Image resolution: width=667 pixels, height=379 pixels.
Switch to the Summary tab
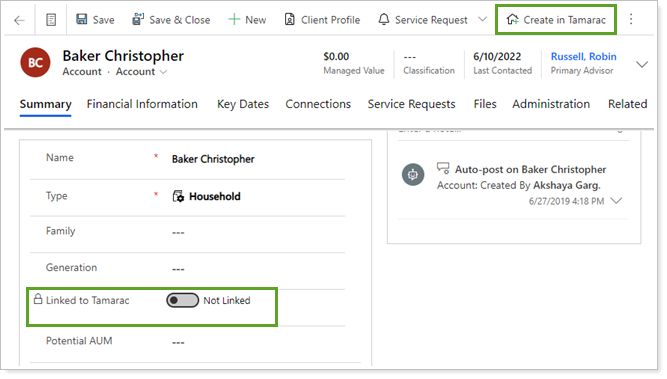(46, 104)
